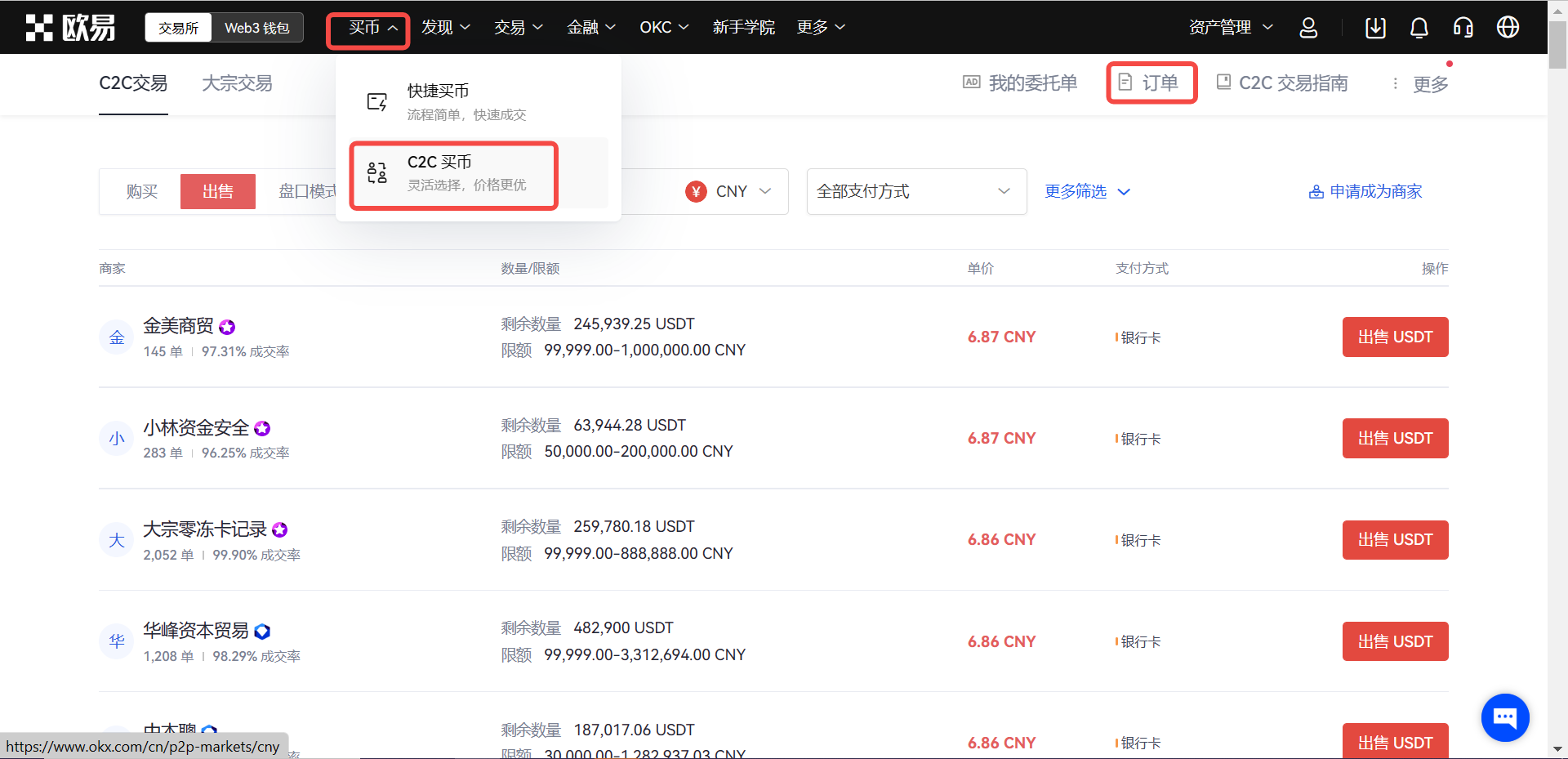Screen dimensions: 1568x759
Task: Click the 快捷买币 icon
Action: click(x=377, y=102)
